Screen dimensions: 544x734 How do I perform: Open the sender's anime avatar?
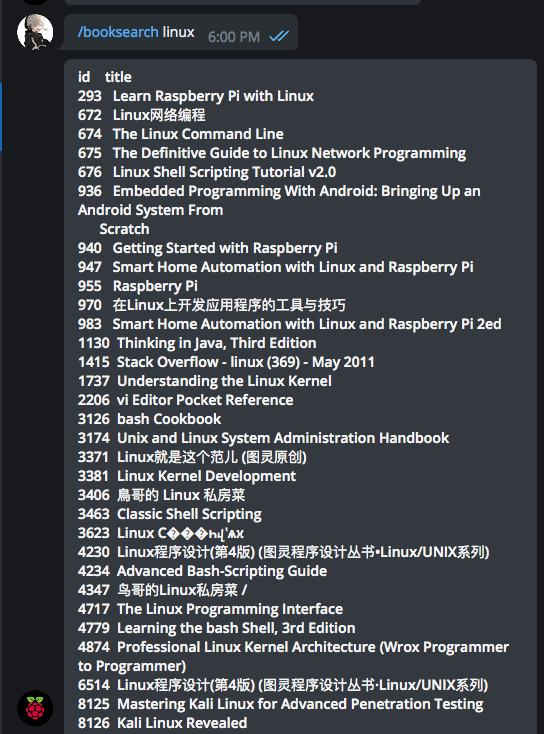coord(35,32)
